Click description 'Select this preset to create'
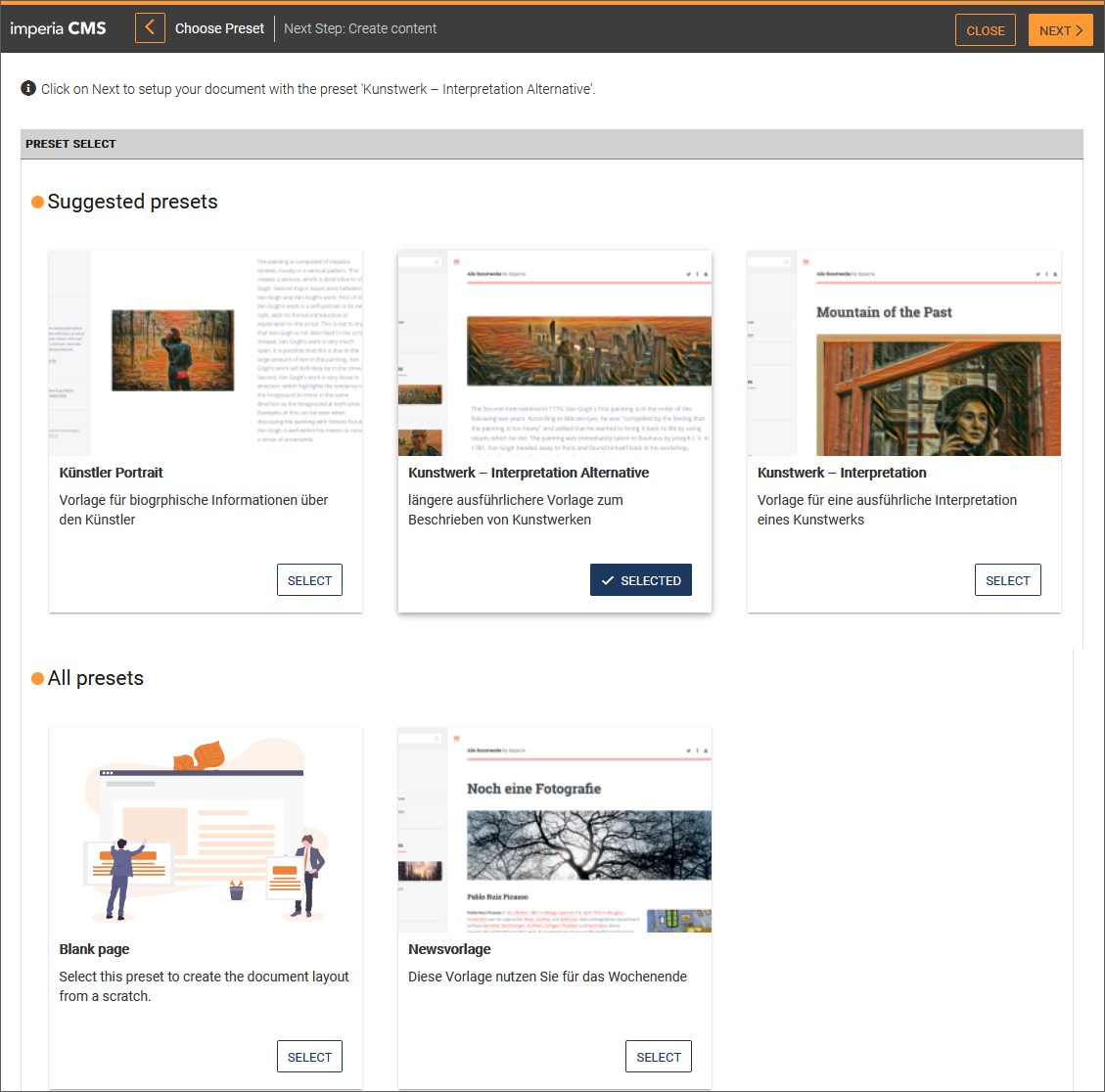 (x=204, y=986)
